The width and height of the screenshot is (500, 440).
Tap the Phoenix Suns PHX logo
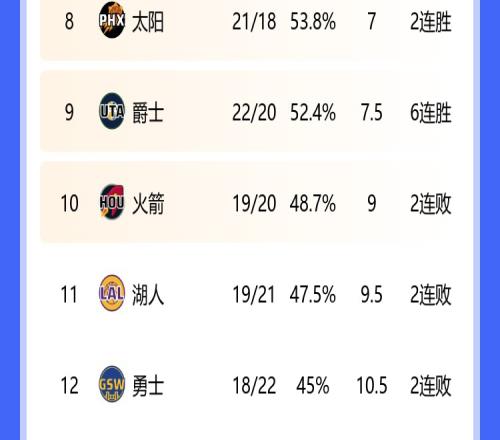tap(112, 20)
